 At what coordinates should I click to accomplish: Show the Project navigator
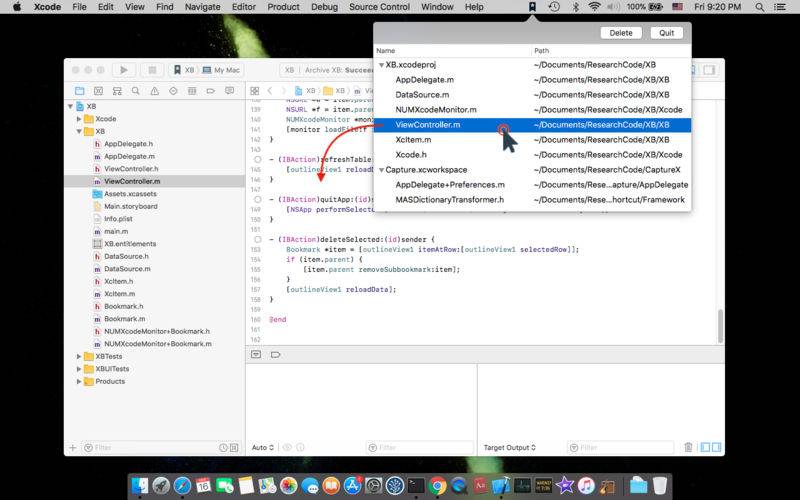80,91
